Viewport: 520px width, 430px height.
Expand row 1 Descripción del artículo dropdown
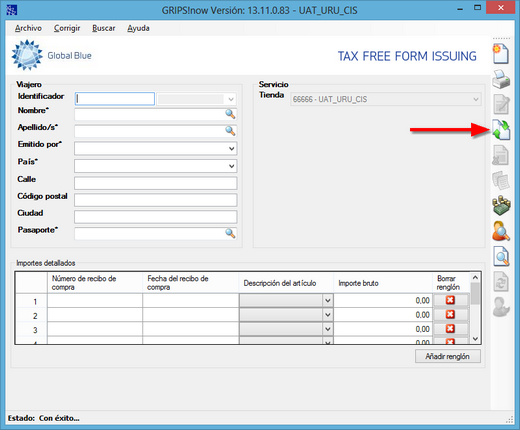[328, 301]
